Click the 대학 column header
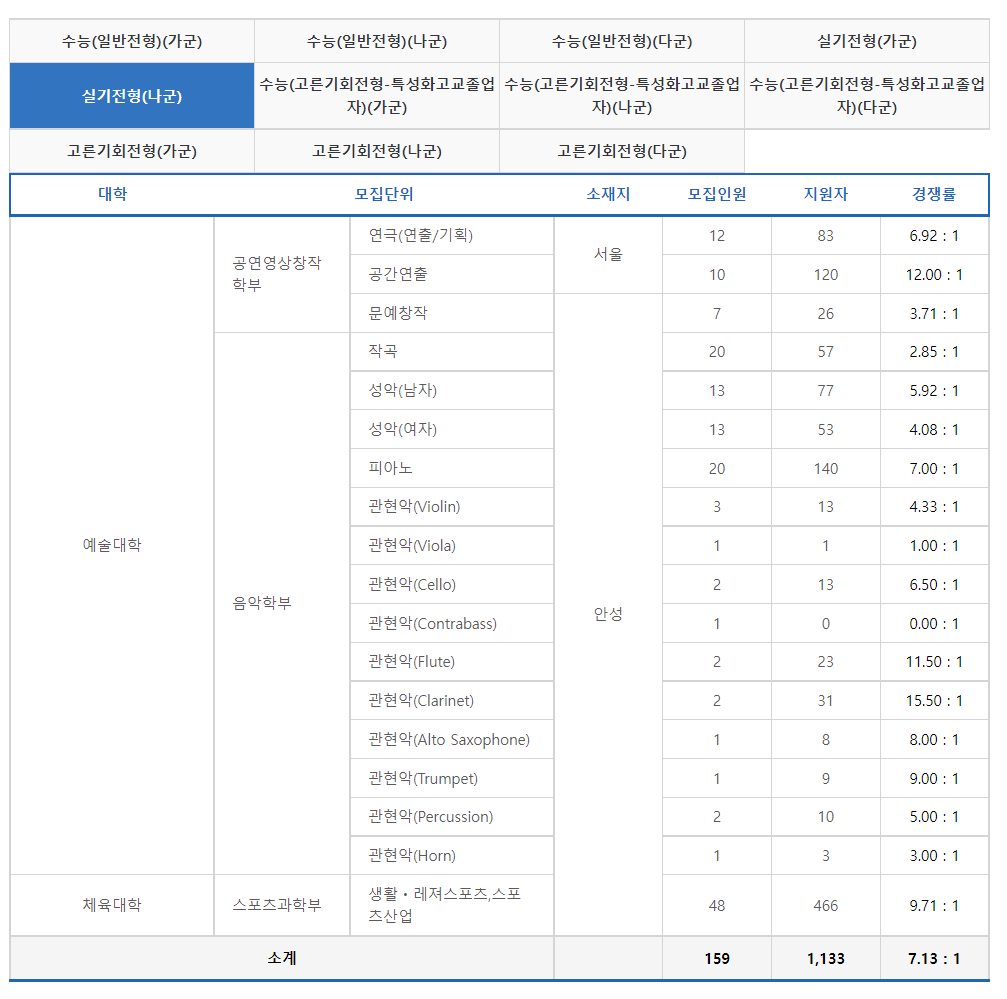Screen dimensions: 1007x999 click(x=111, y=196)
